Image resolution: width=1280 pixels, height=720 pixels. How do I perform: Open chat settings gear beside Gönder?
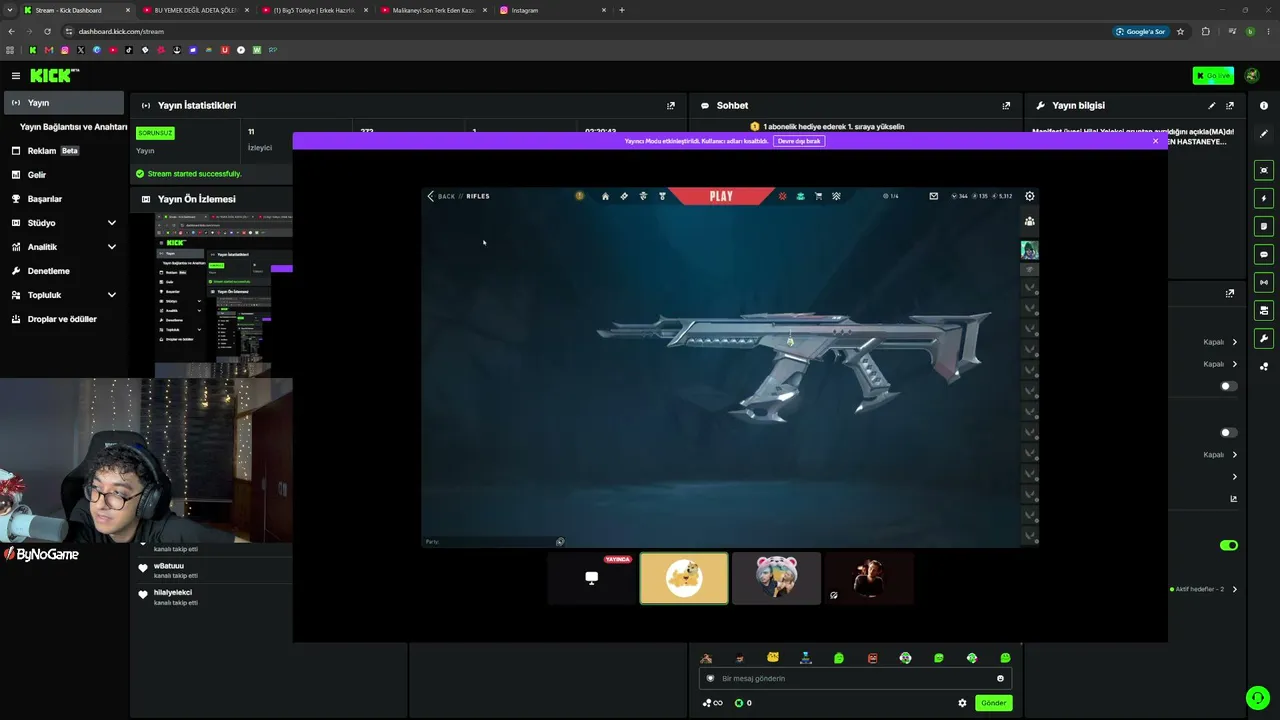(x=963, y=703)
